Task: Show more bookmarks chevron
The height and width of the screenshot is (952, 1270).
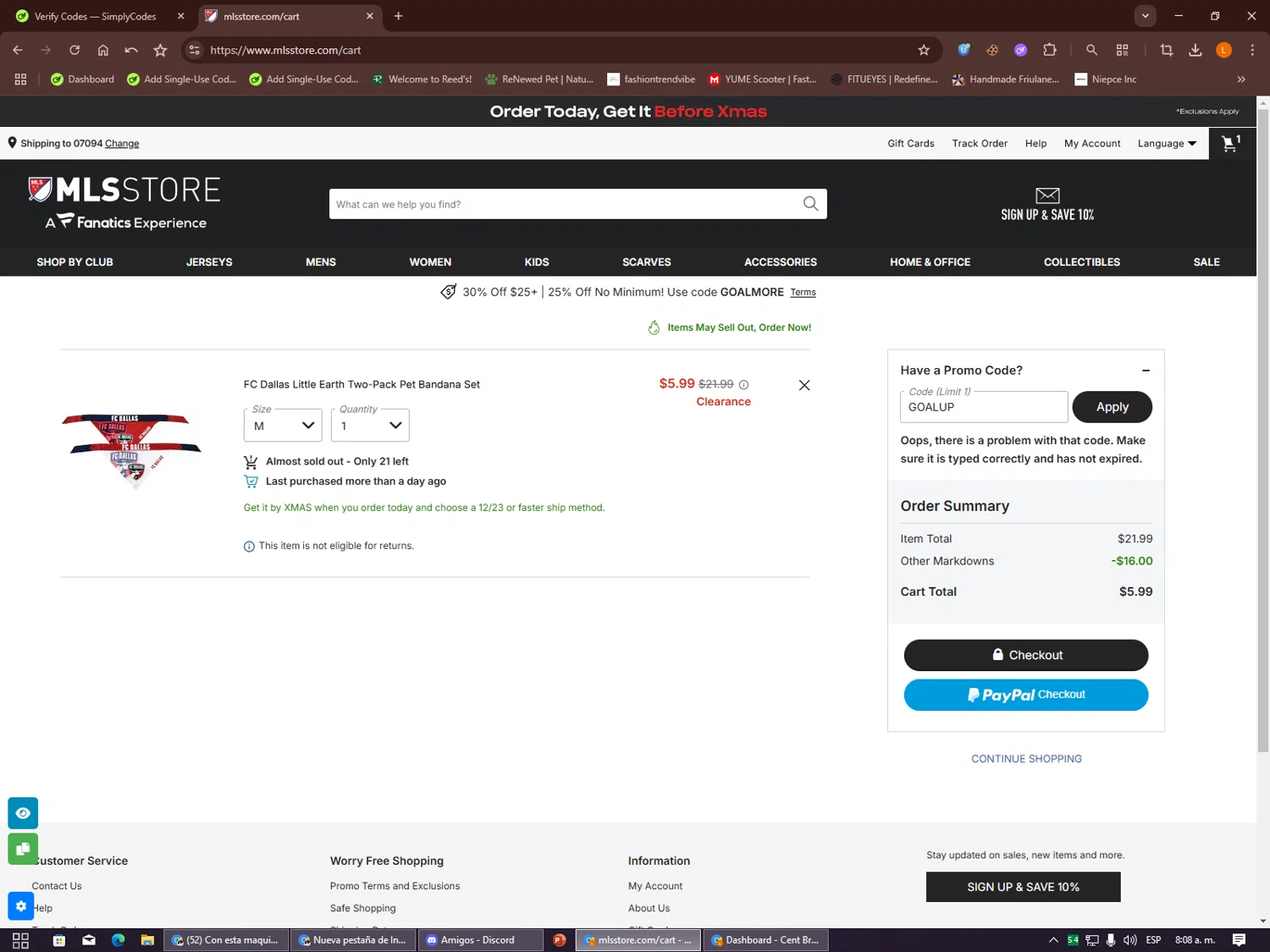Action: coord(1241,80)
